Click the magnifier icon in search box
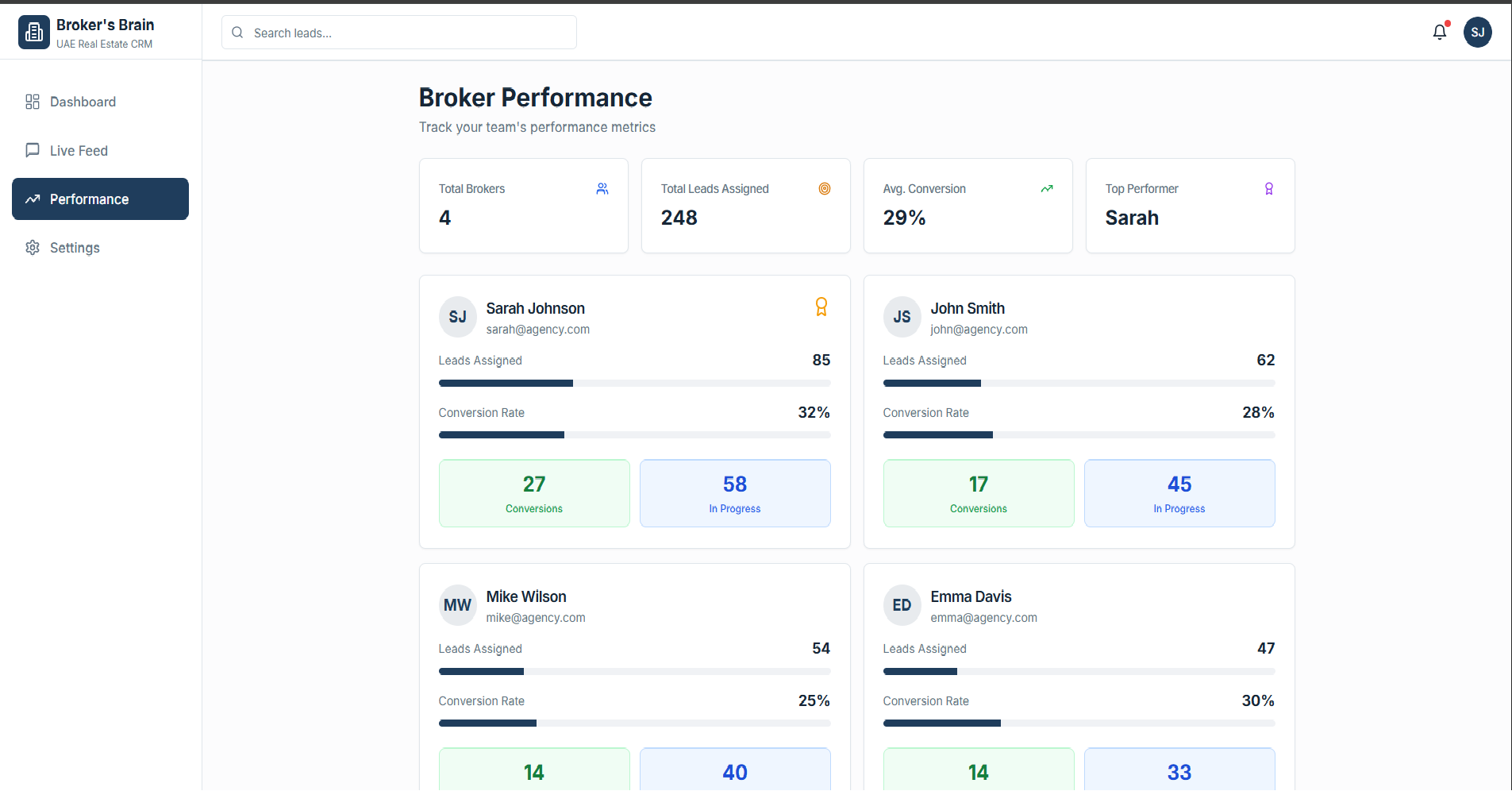The height and width of the screenshot is (791, 1512). [237, 33]
